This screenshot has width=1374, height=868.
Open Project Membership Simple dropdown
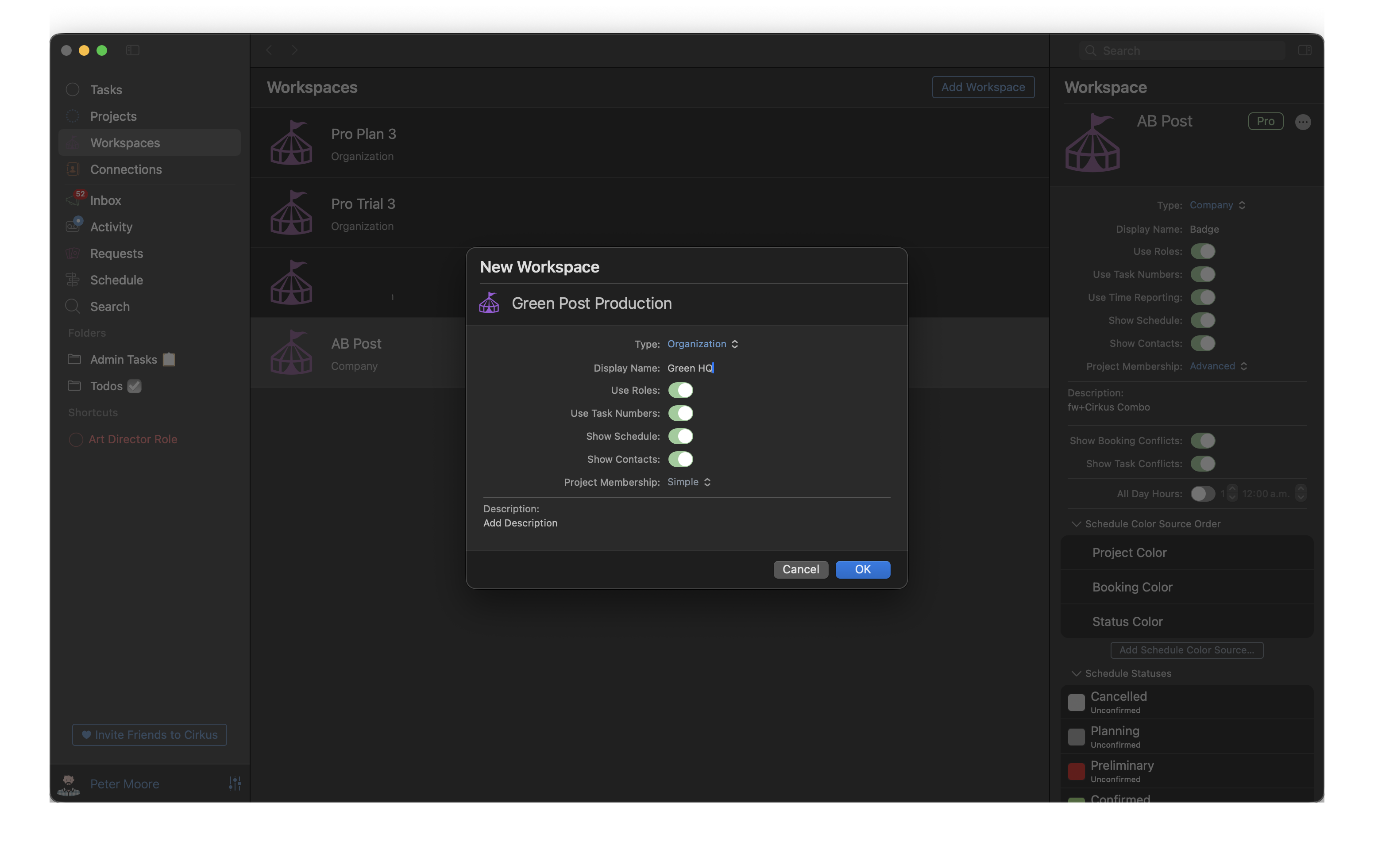coord(689,482)
